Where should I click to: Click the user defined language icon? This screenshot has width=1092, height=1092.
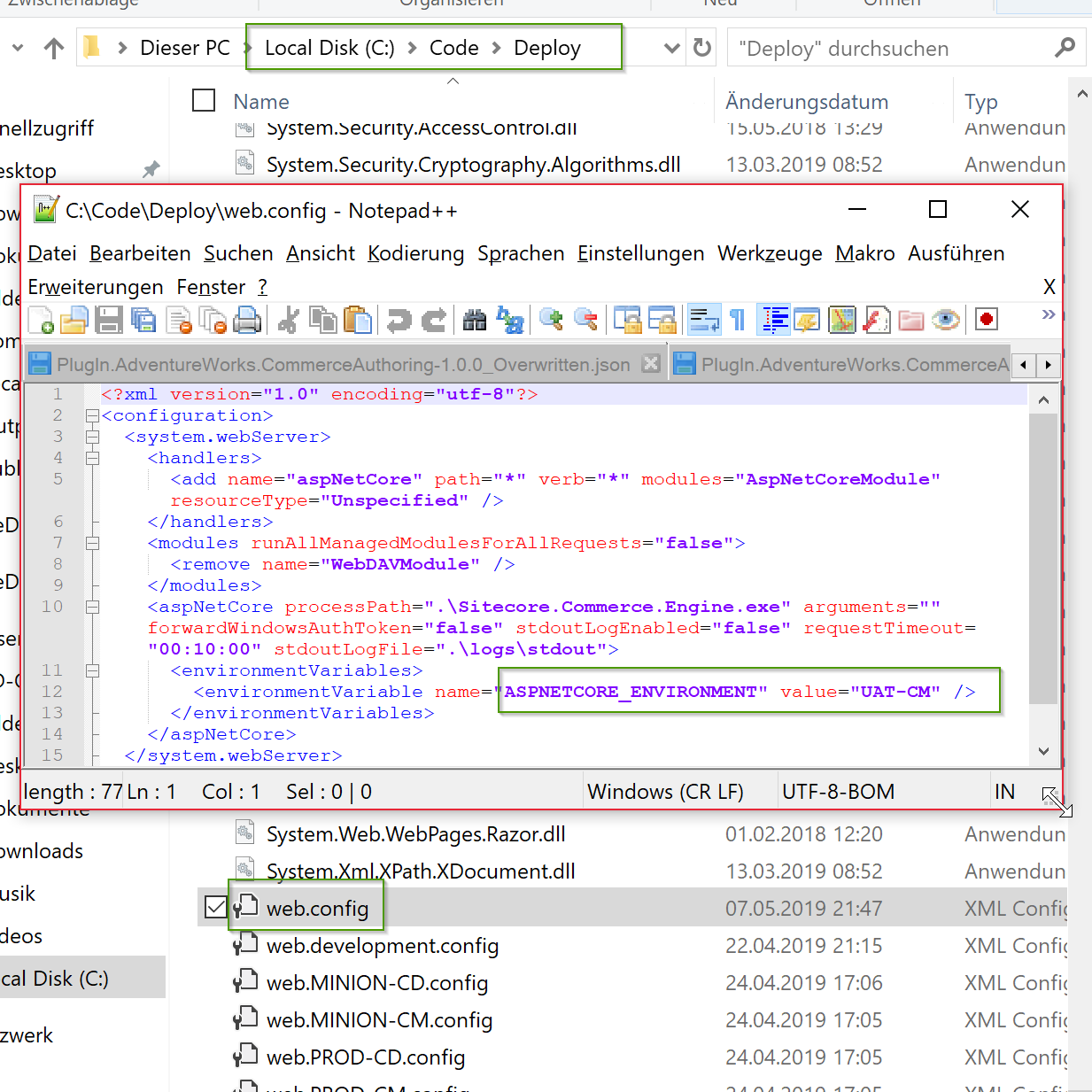[x=808, y=319]
